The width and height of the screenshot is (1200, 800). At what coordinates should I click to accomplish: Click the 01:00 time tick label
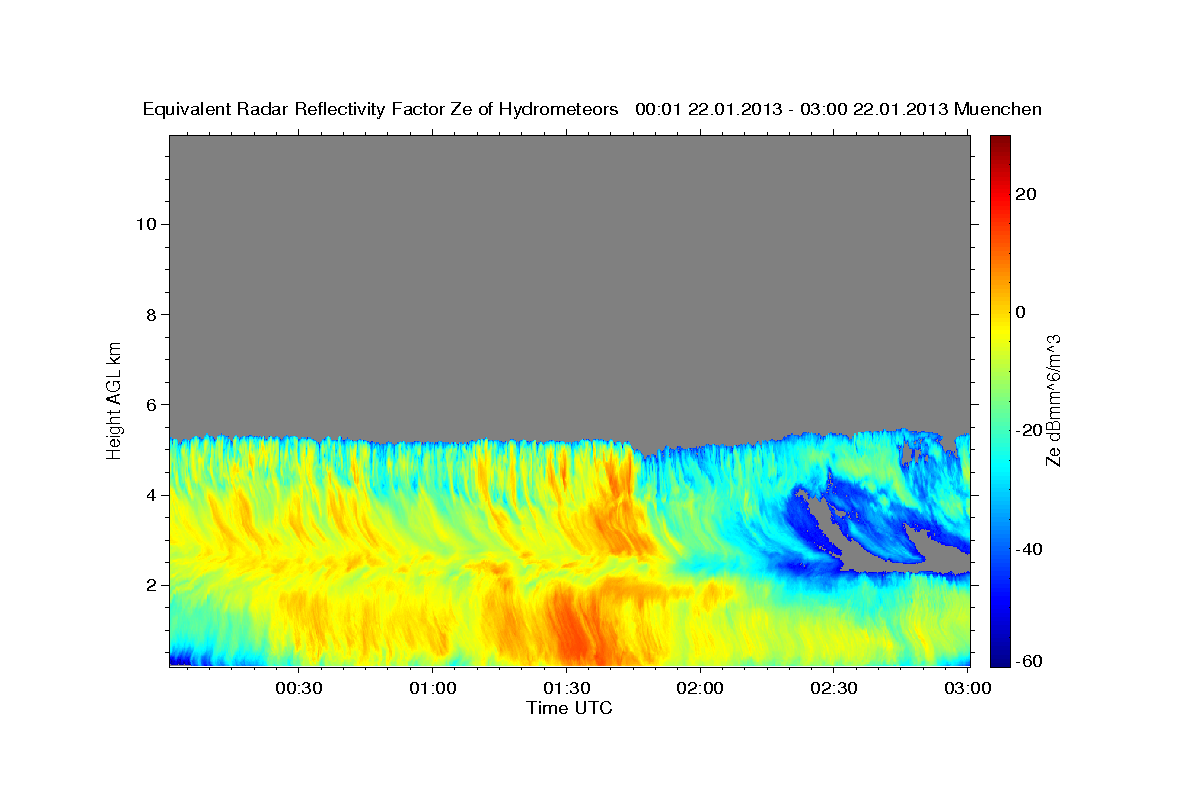(x=432, y=688)
